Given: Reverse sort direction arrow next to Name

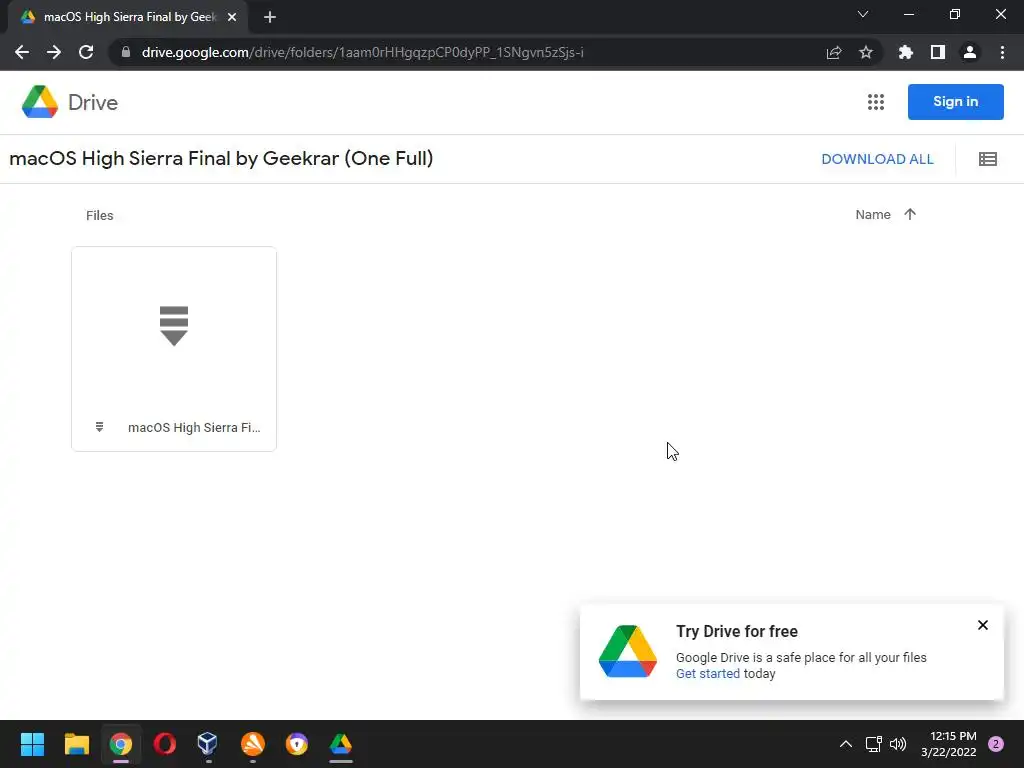Looking at the screenshot, I should point(910,214).
